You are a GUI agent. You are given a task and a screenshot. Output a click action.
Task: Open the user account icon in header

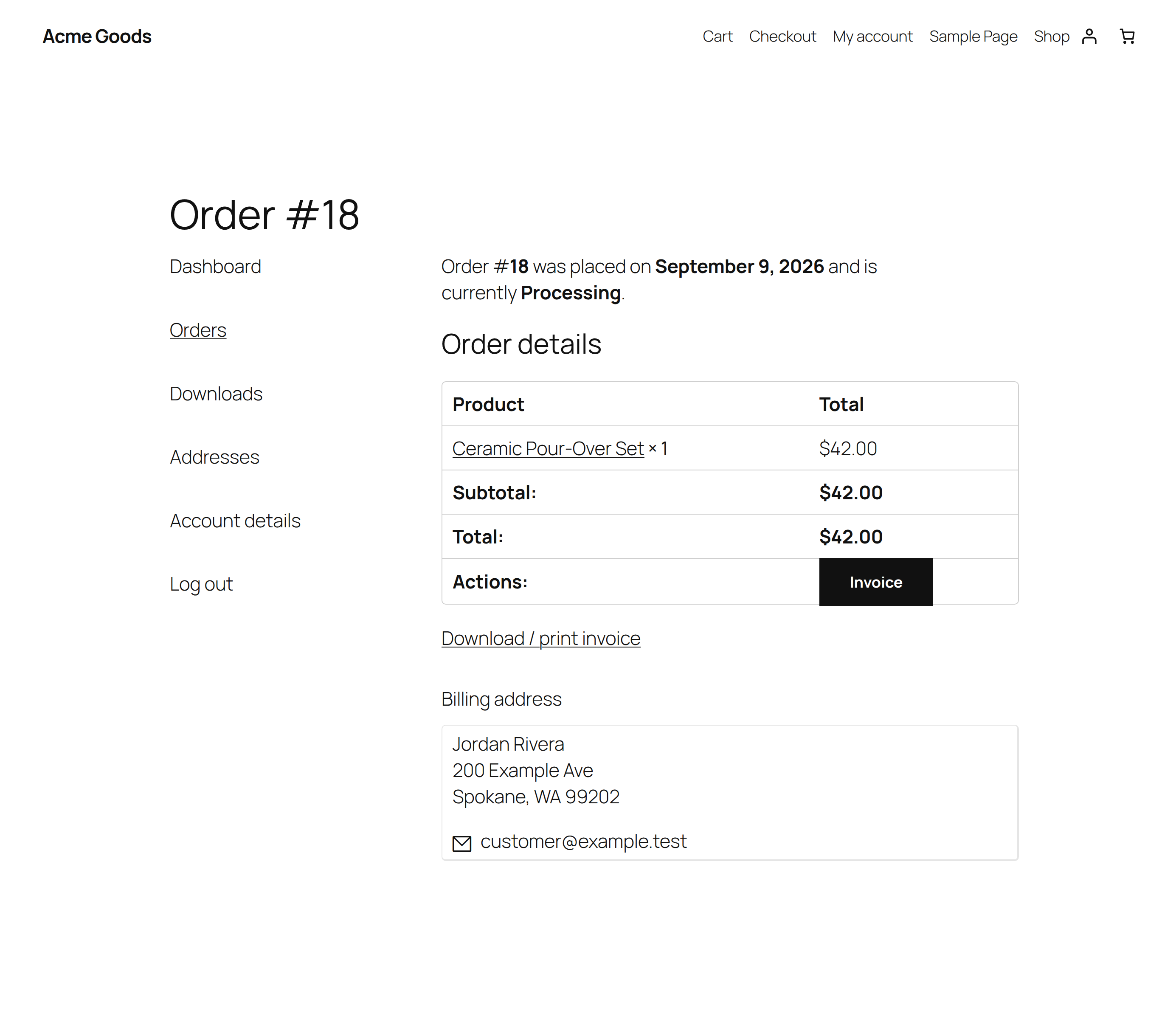[1089, 37]
